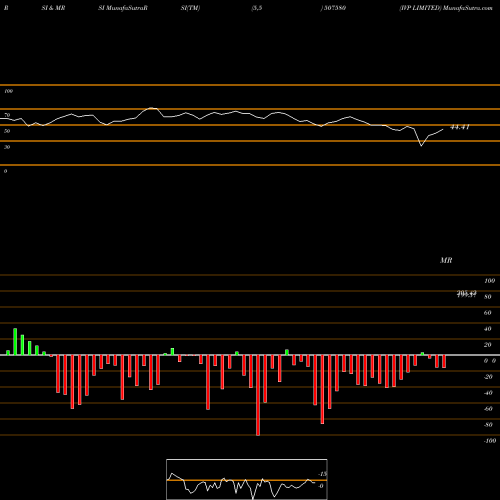
Task: Click the histogram axis label -80
Action: 488,425
